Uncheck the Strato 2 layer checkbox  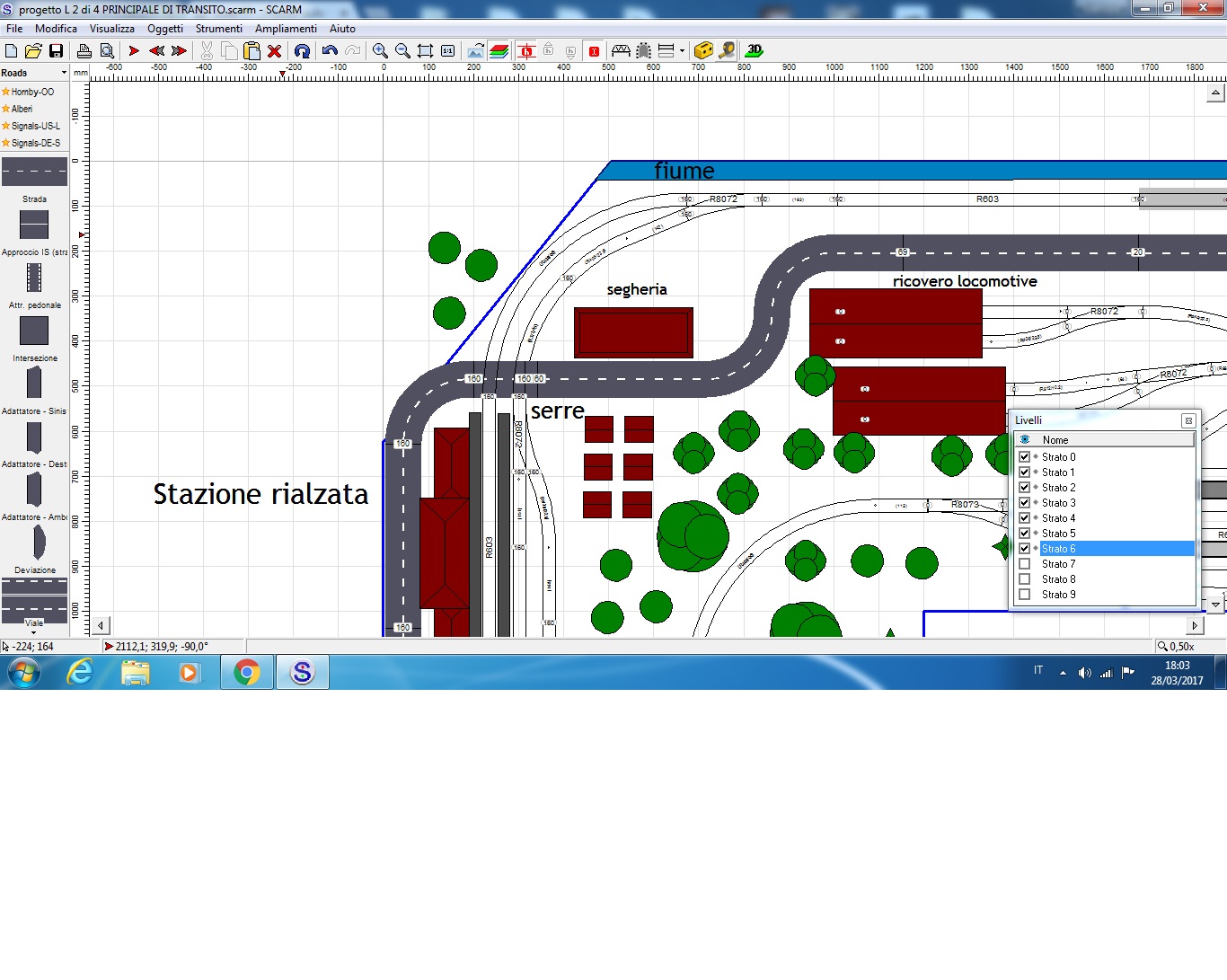pos(1024,488)
